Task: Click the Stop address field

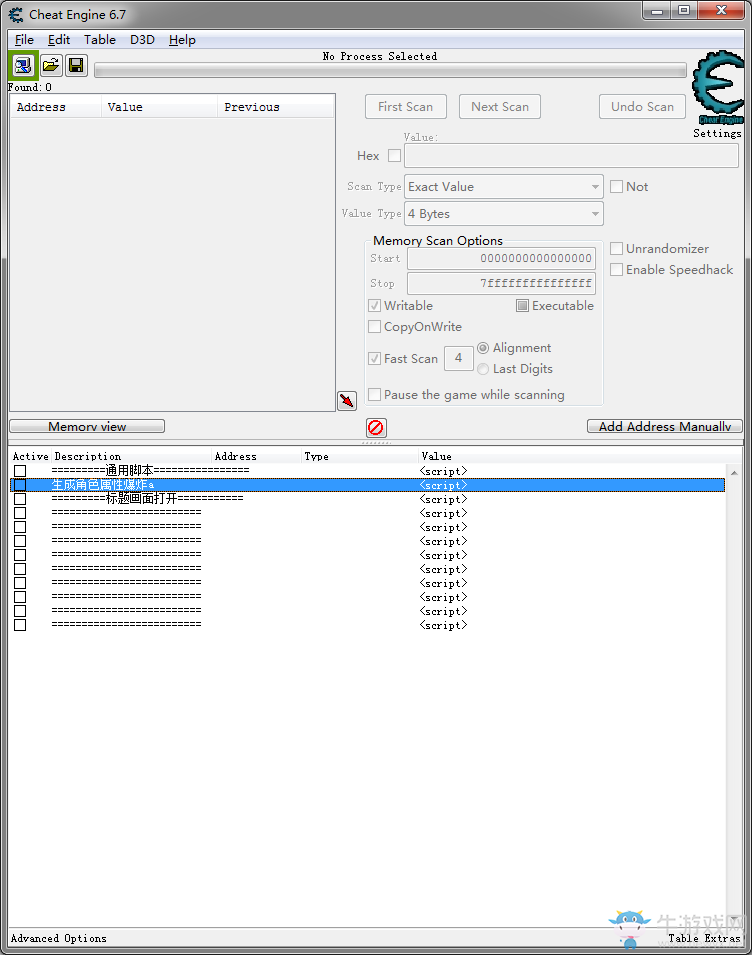Action: click(501, 283)
